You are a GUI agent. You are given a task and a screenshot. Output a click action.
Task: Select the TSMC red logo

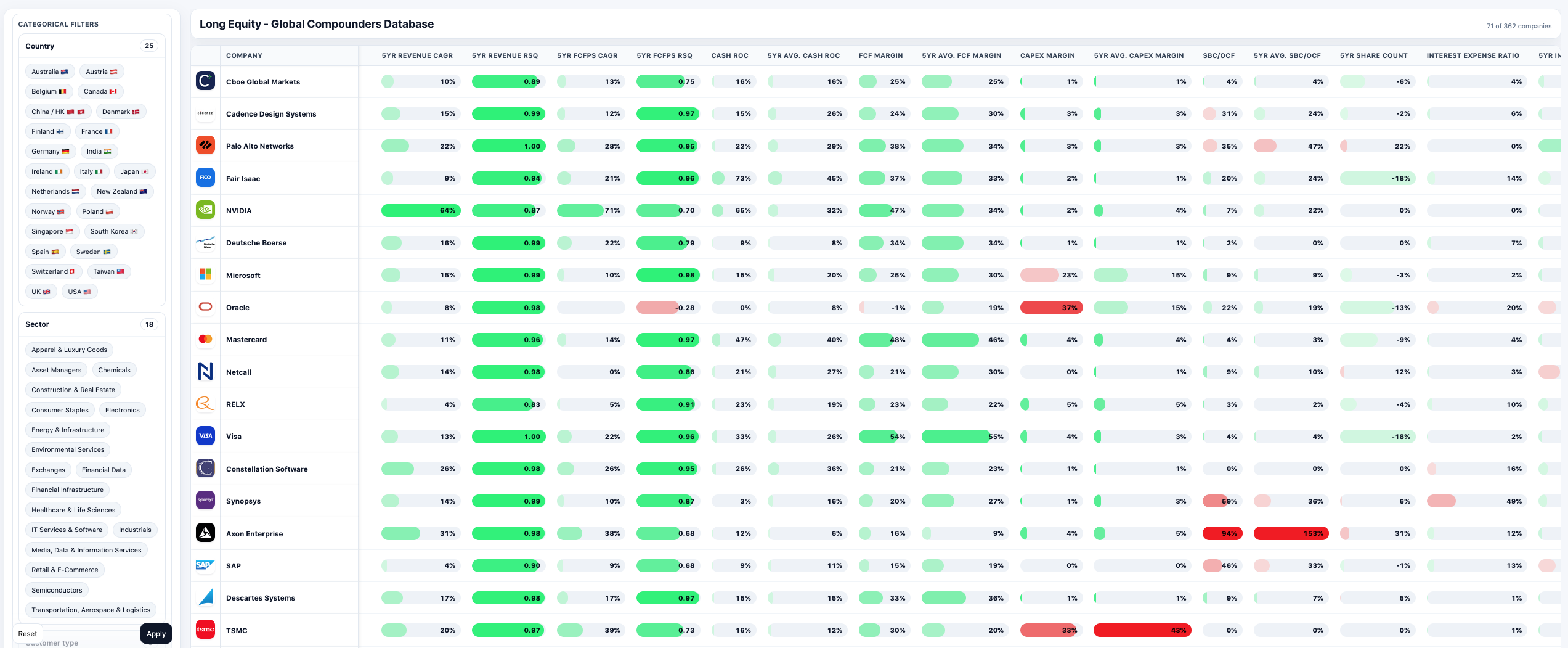coord(205,630)
